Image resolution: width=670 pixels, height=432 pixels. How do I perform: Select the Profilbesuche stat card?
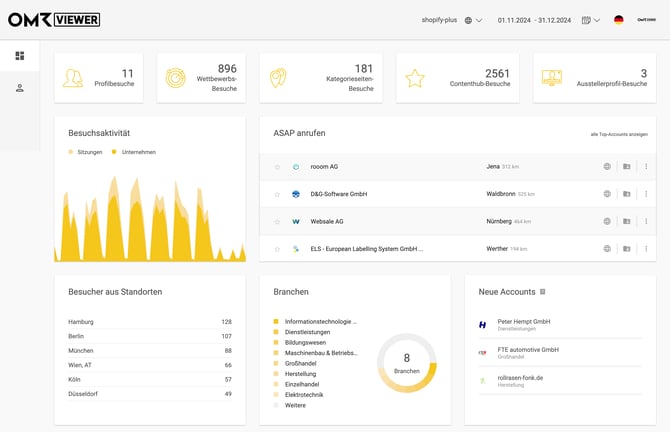coord(98,78)
